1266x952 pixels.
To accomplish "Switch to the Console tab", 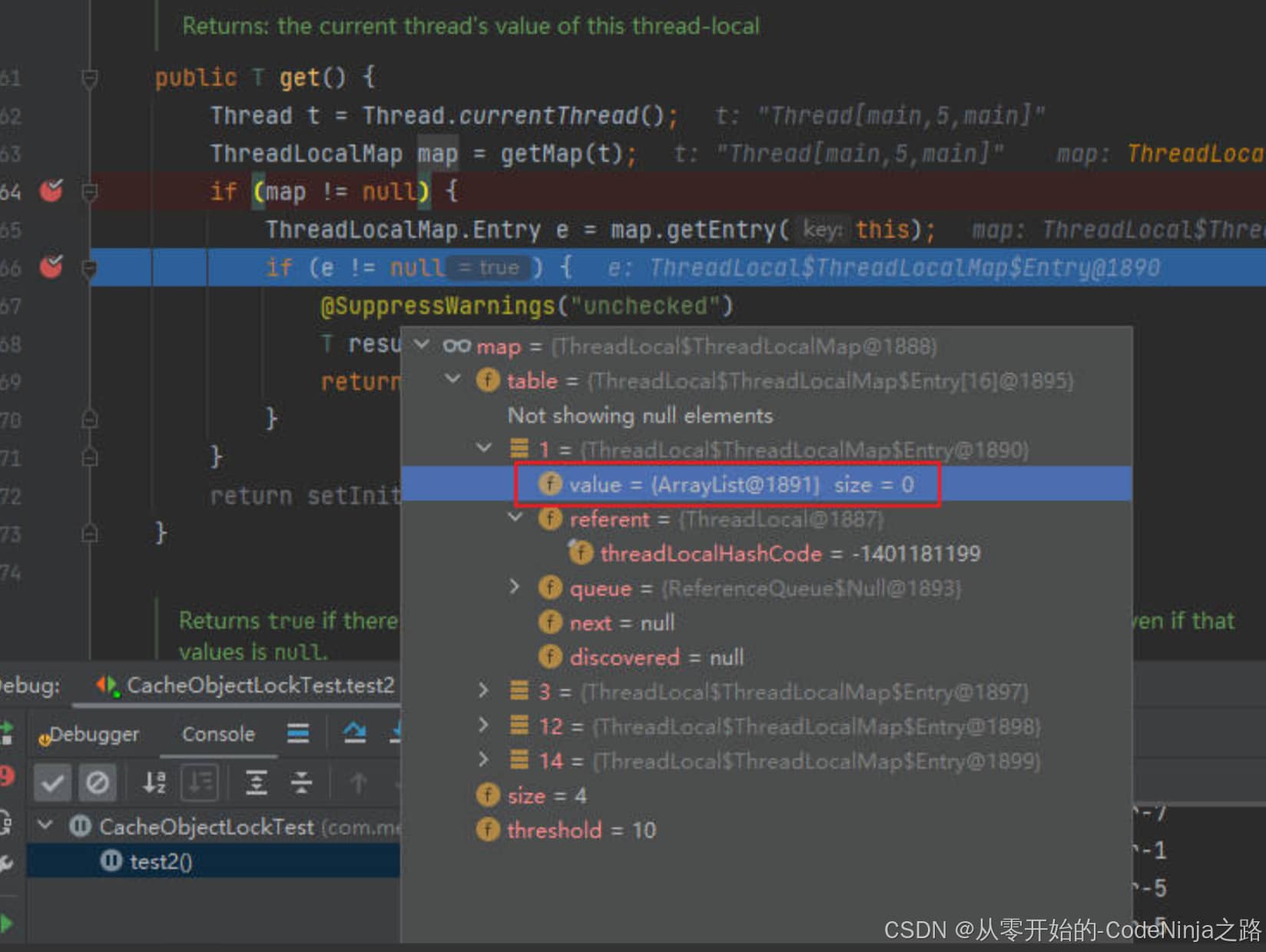I will pyautogui.click(x=218, y=735).
